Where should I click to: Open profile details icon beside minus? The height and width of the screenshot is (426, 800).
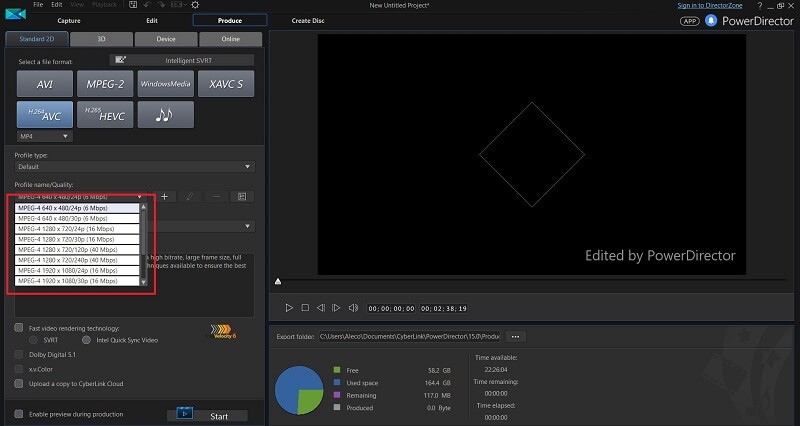pyautogui.click(x=242, y=196)
